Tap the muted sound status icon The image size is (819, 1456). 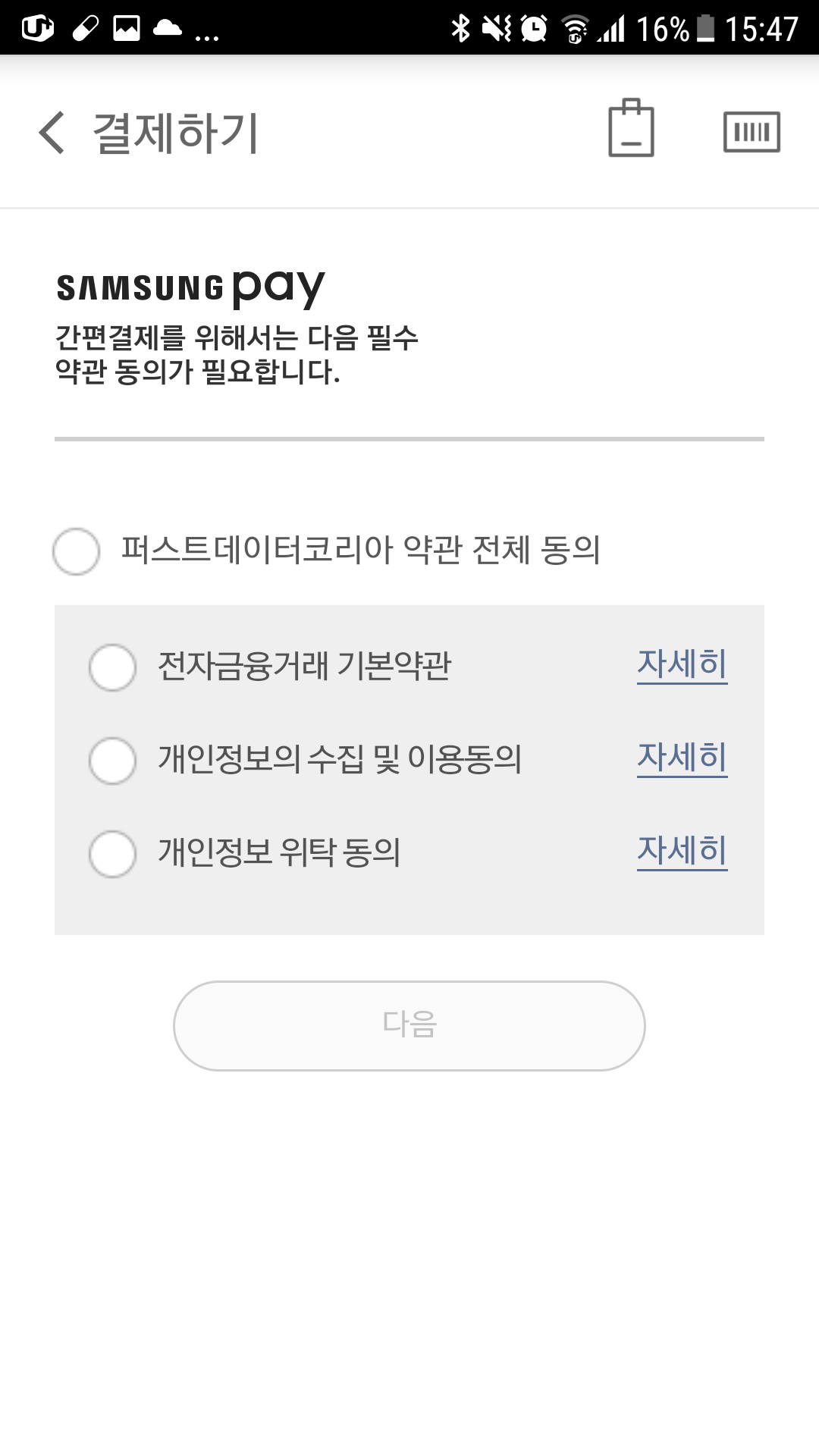click(x=497, y=28)
